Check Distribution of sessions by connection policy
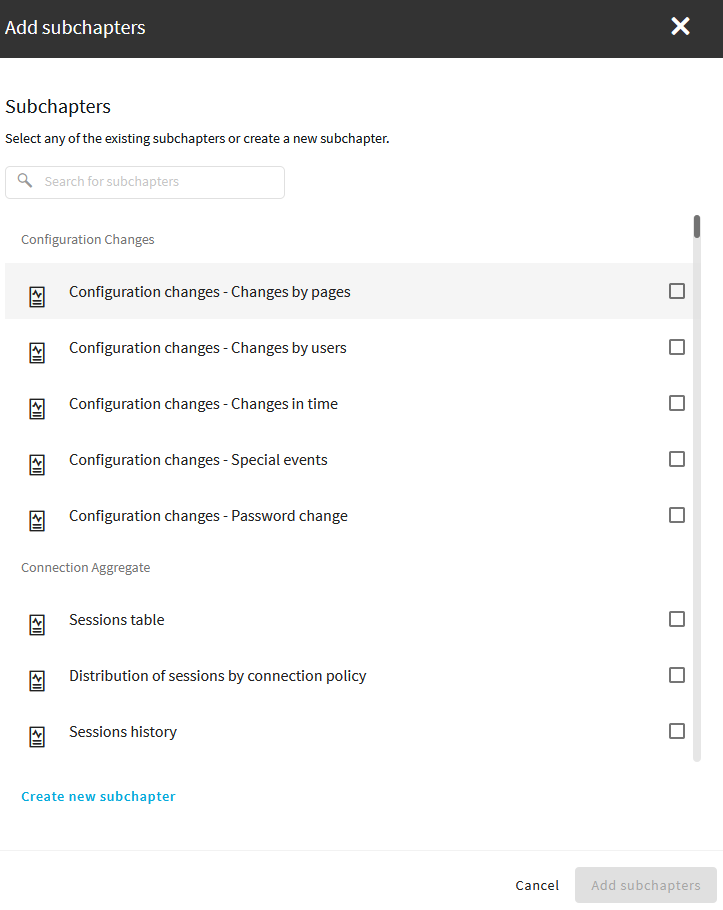The height and width of the screenshot is (910, 723). click(x=677, y=675)
